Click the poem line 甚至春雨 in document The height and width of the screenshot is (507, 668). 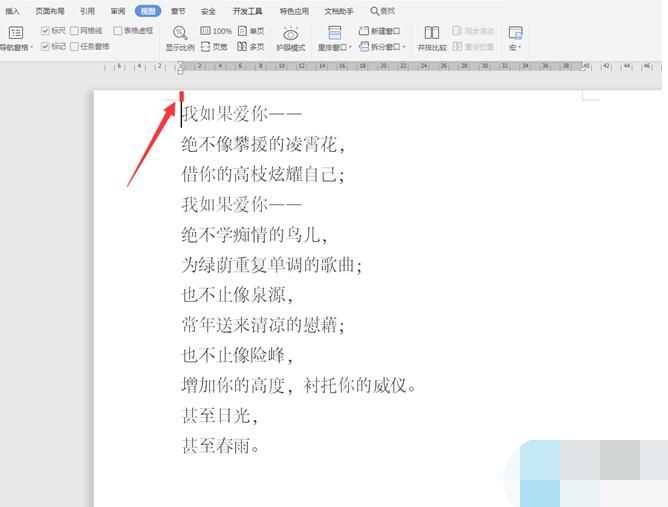coord(220,446)
